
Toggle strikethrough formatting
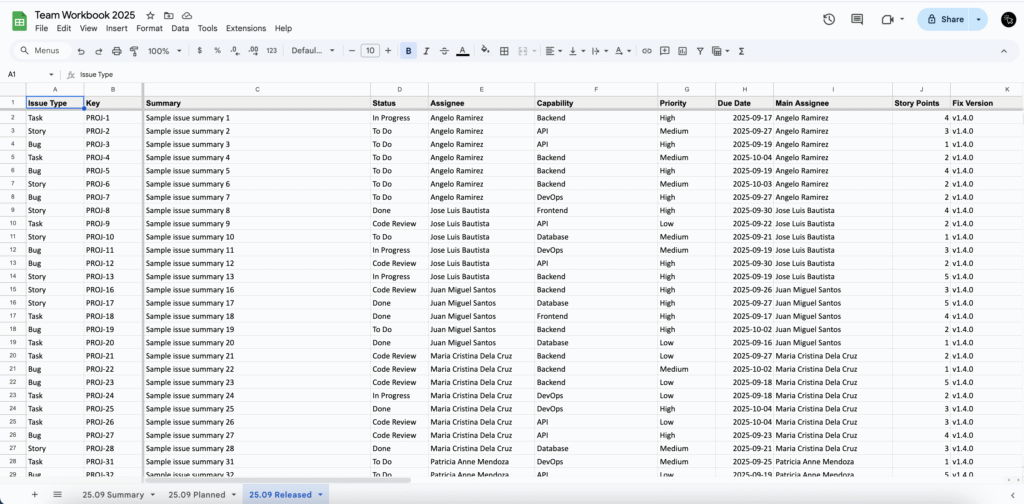click(x=444, y=51)
